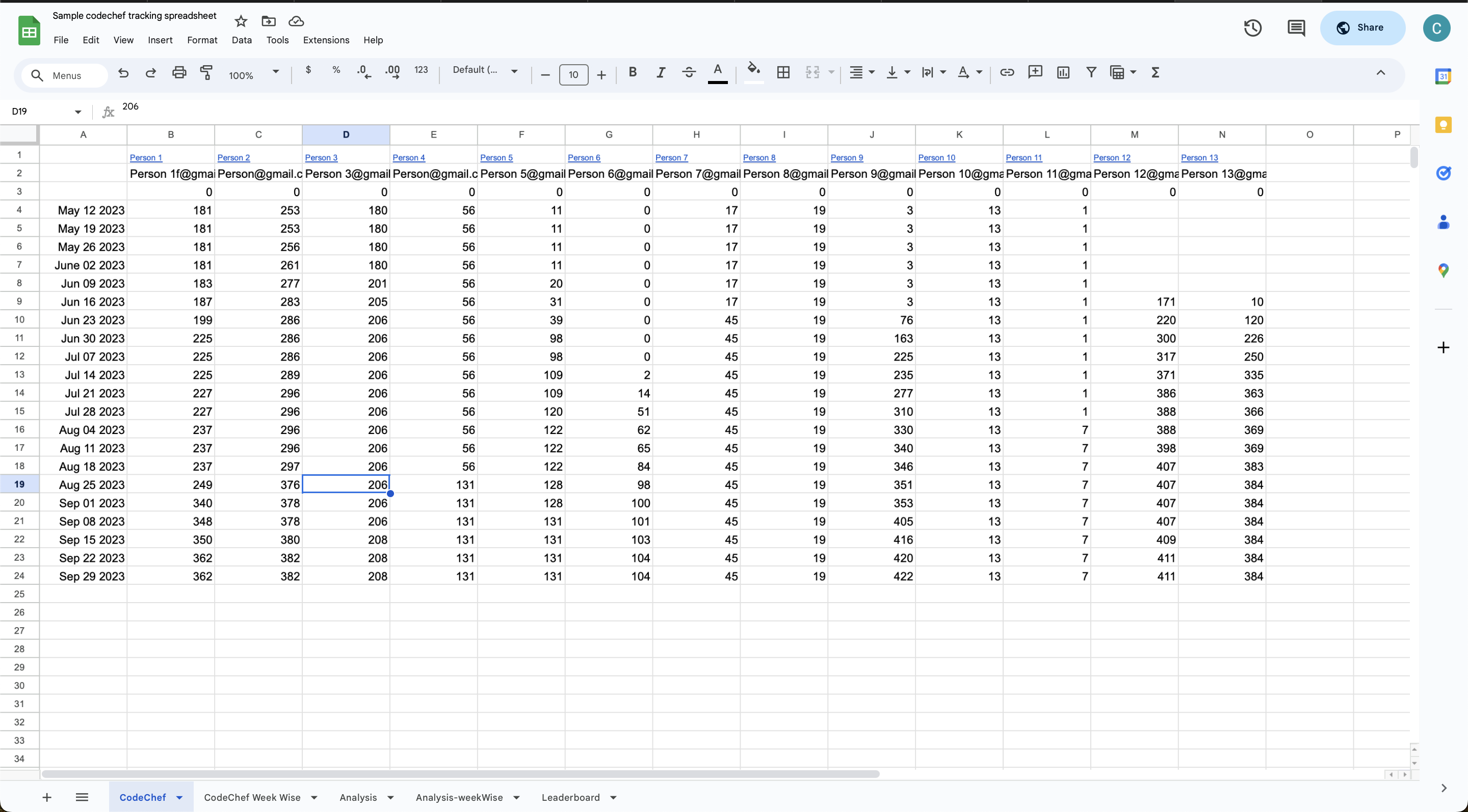Click the Share button
The image size is (1468, 812).
(1362, 28)
